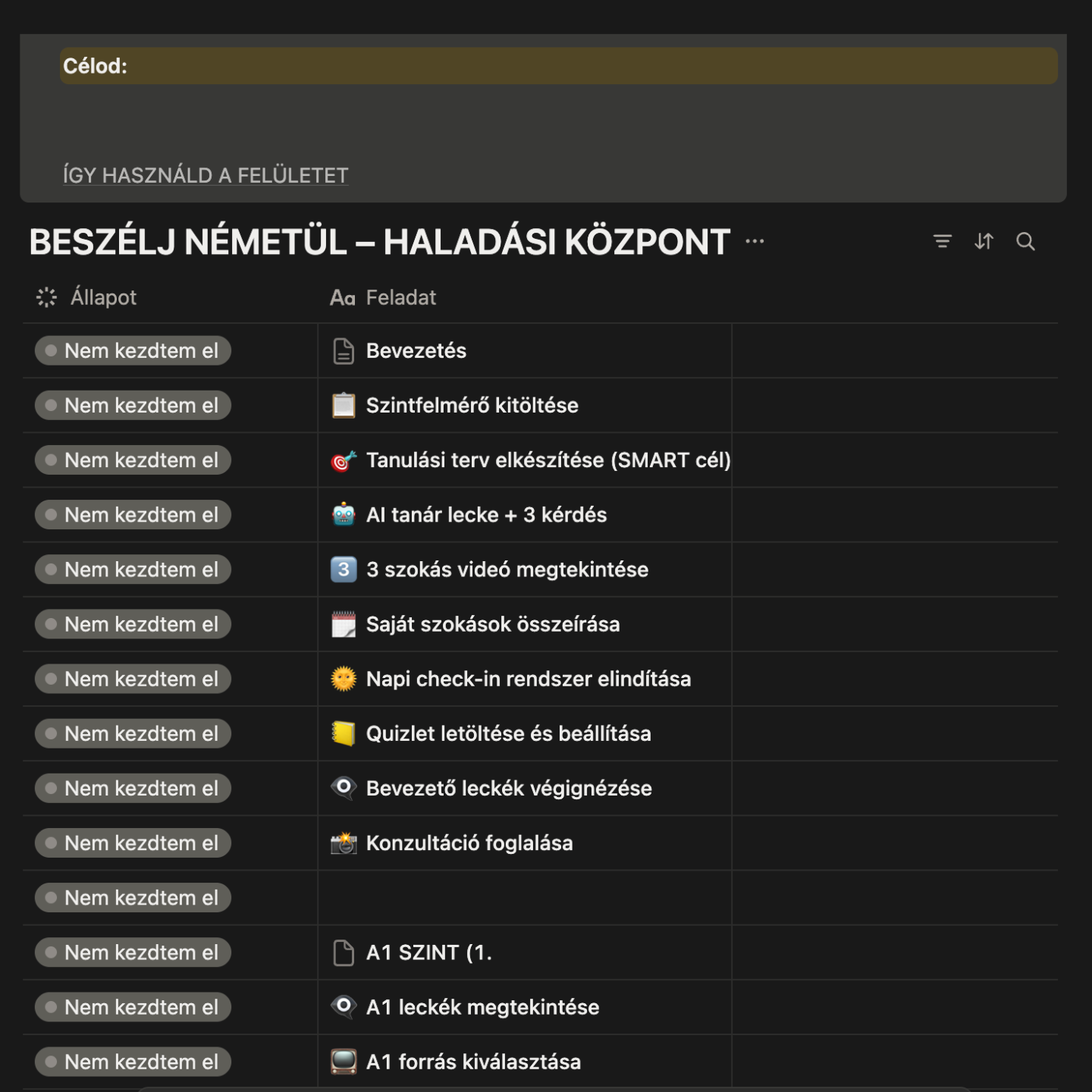Open status selector for Konzultáció foglalása row
Viewport: 1092px width, 1092px height.
133,843
